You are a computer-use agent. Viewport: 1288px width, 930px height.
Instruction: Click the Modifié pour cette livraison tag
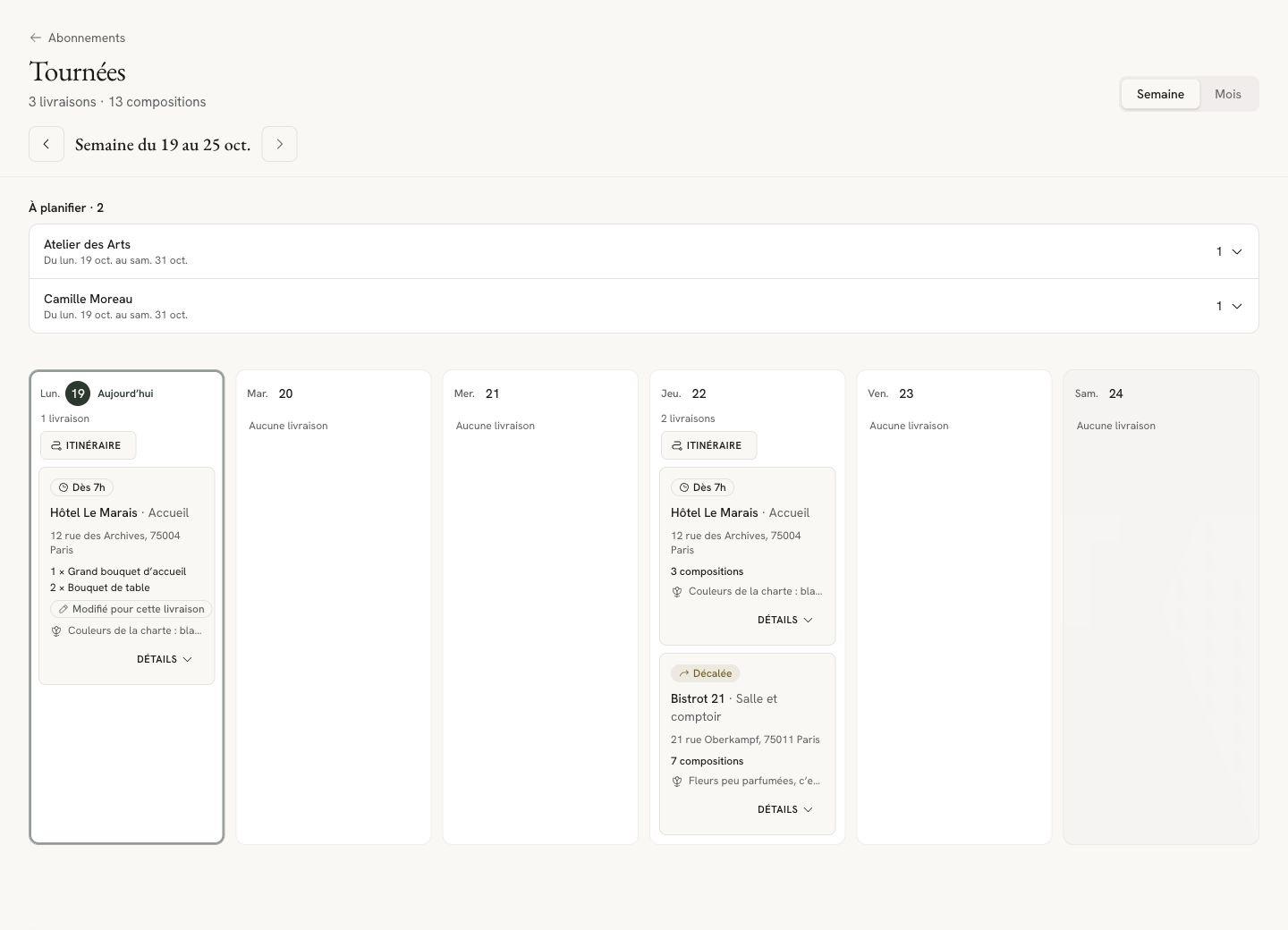click(x=131, y=609)
